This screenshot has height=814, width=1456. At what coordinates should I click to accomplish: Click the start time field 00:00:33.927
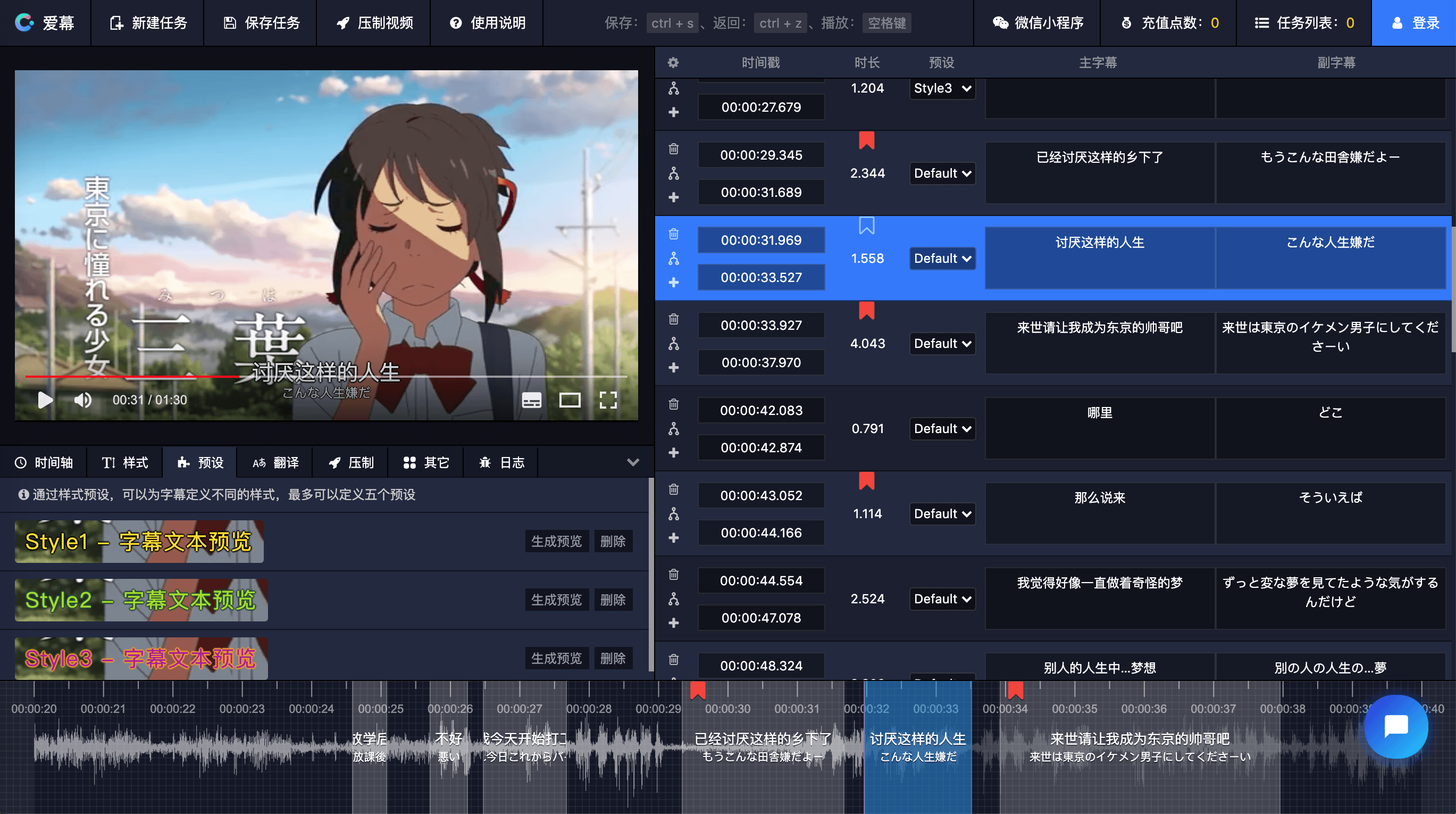click(761, 325)
